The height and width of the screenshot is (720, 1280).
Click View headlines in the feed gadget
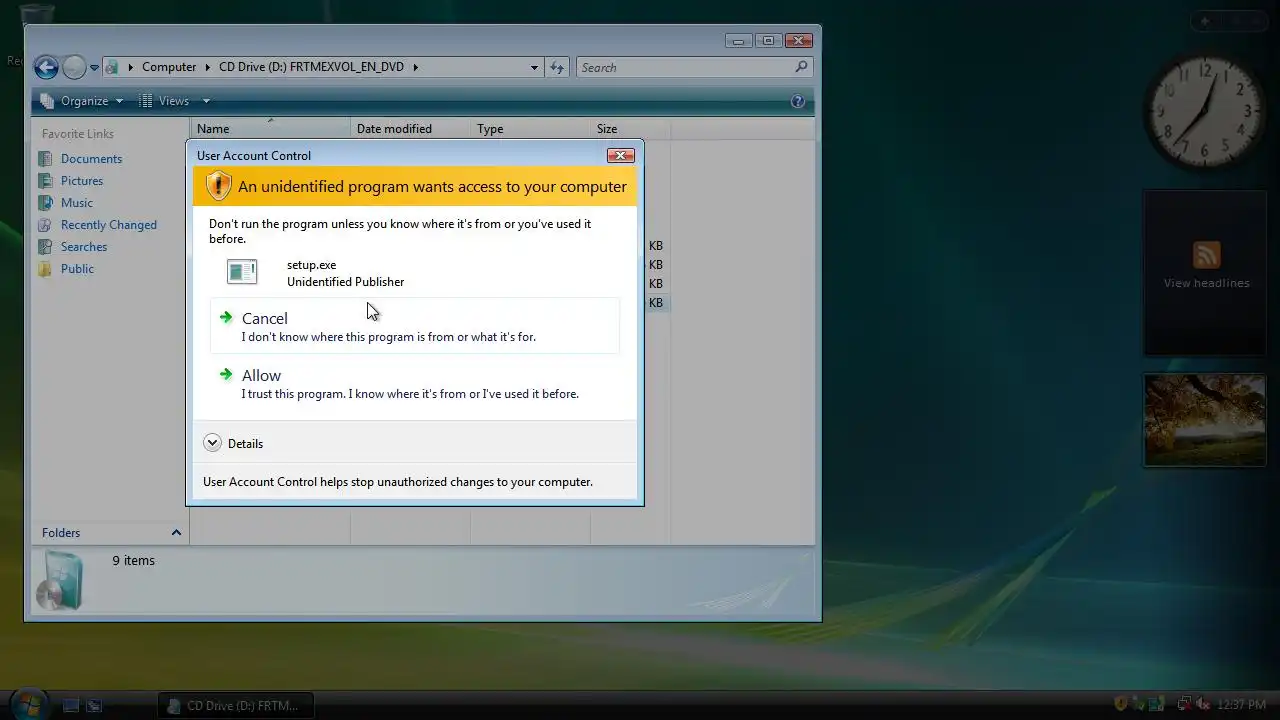(1206, 283)
